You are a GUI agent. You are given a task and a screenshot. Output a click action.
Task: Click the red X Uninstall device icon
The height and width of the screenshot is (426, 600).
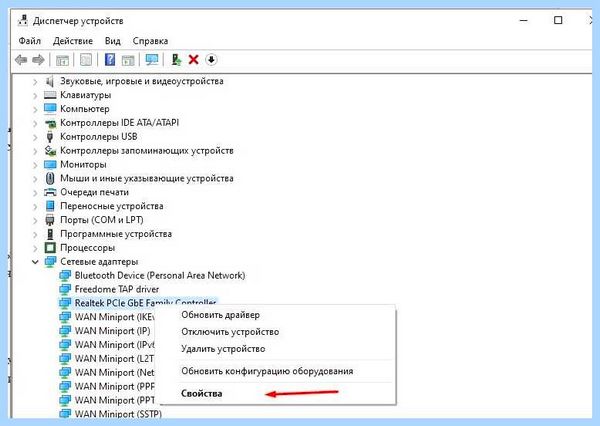point(194,60)
